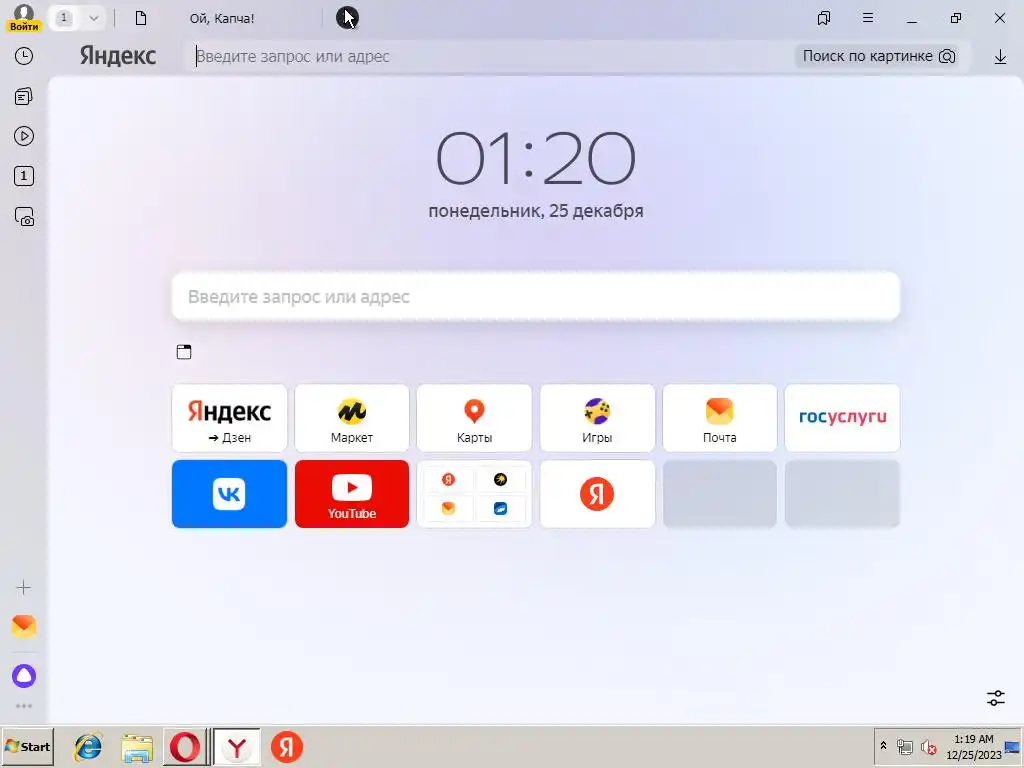Open the Игры tile

[597, 418]
